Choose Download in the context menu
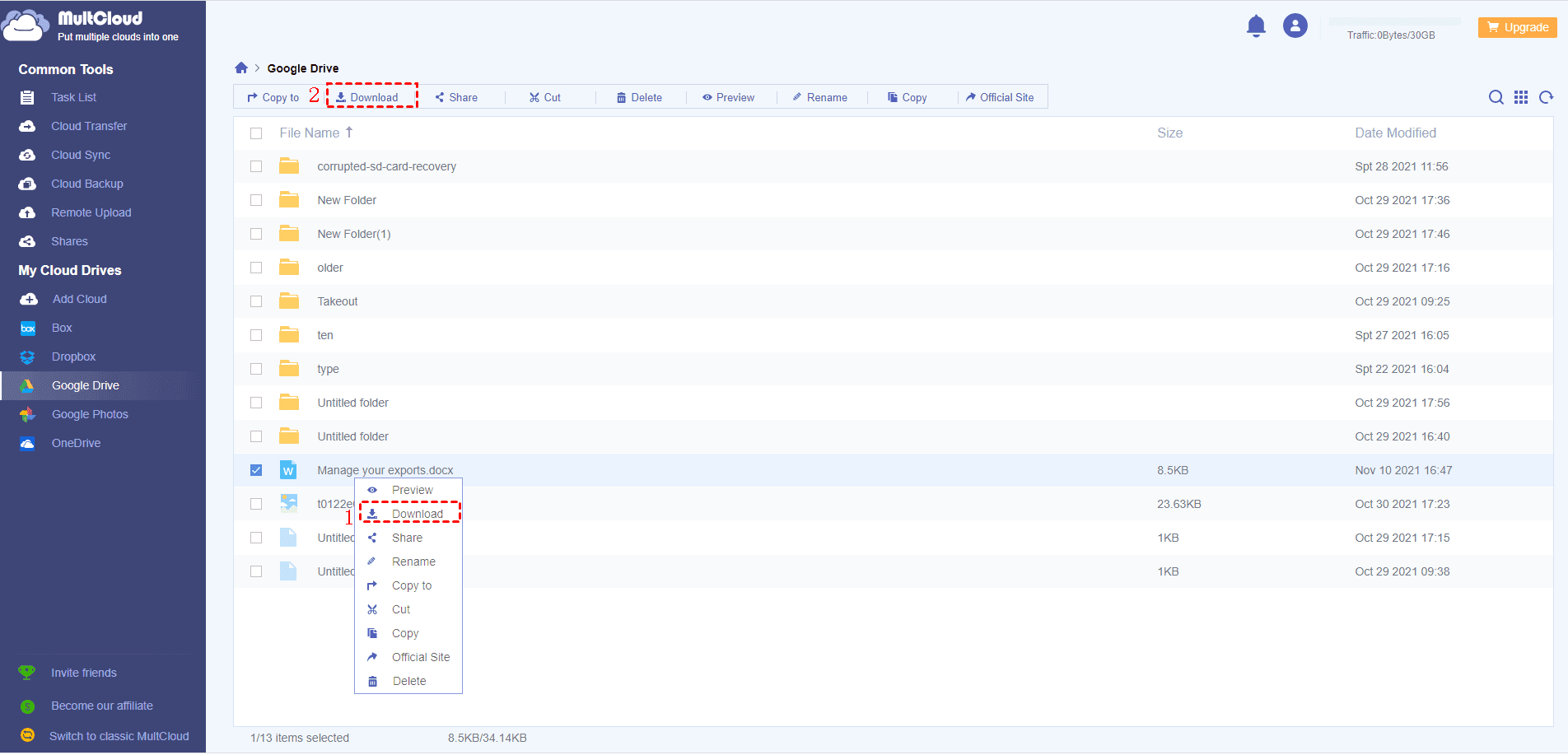 [x=408, y=514]
